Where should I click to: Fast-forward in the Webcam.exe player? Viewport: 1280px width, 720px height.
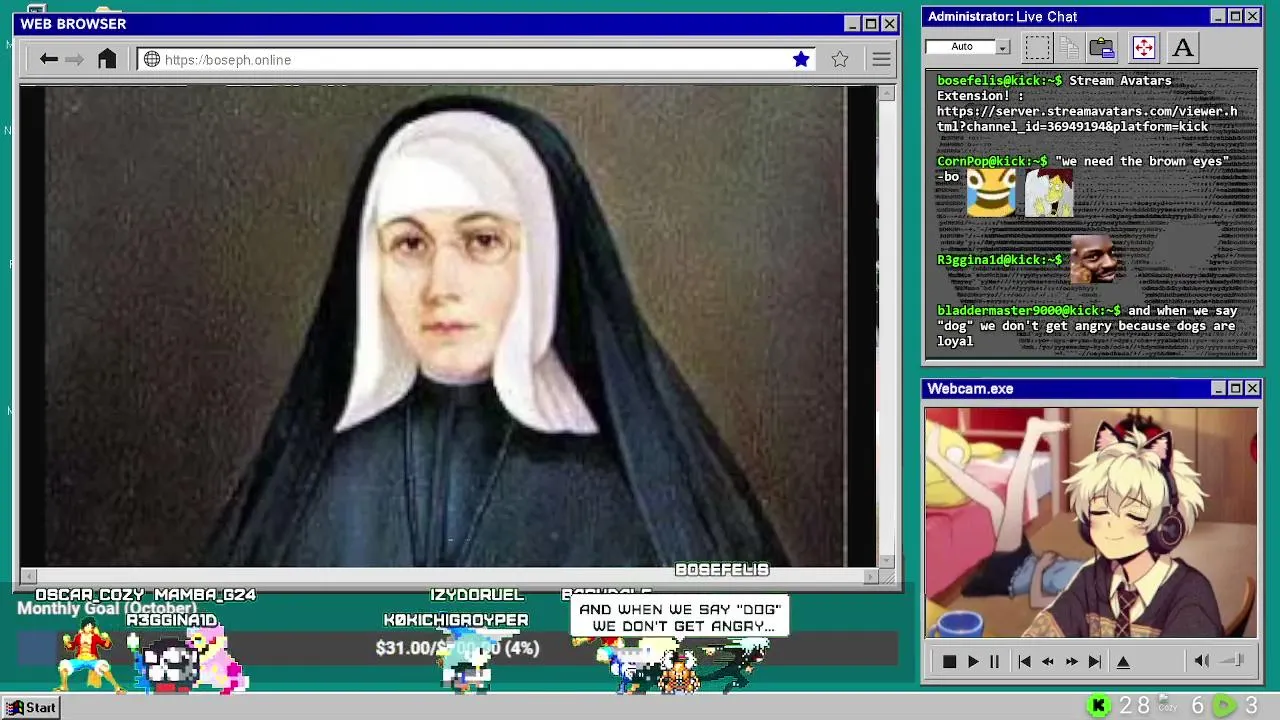tap(1071, 661)
